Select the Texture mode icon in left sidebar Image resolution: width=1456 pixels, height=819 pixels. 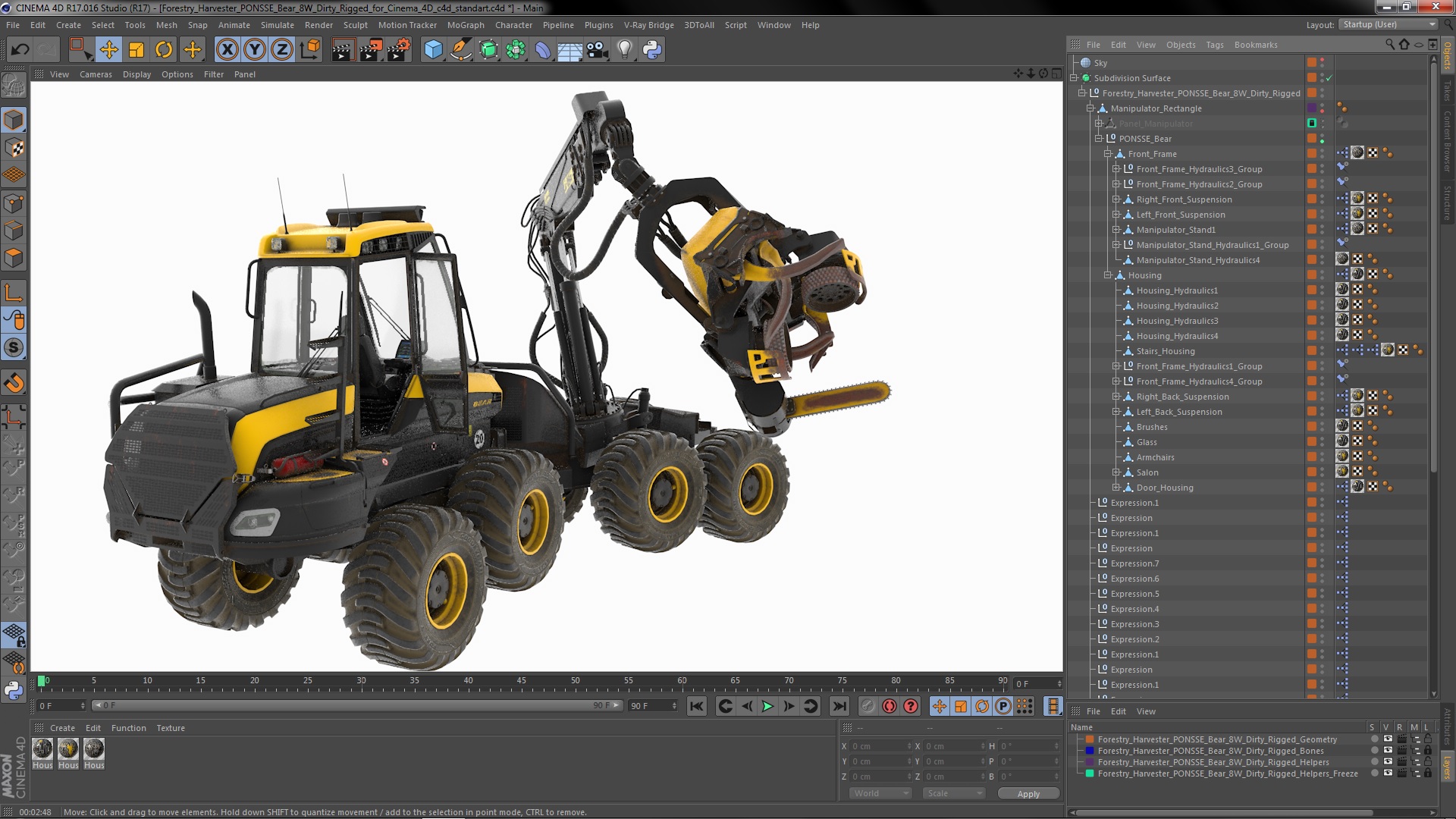14,148
